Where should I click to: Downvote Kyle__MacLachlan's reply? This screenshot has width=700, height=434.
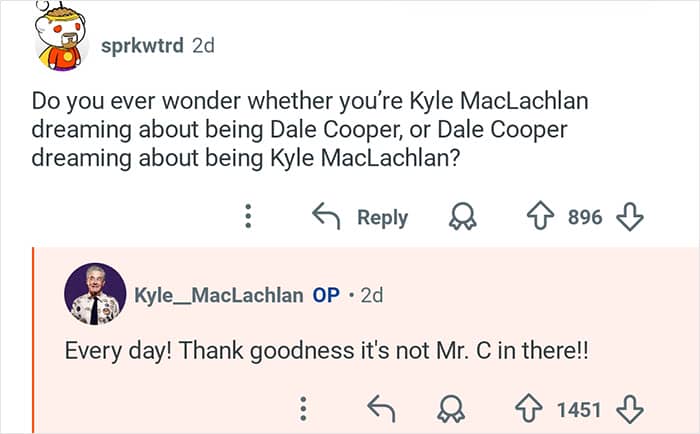pos(629,409)
